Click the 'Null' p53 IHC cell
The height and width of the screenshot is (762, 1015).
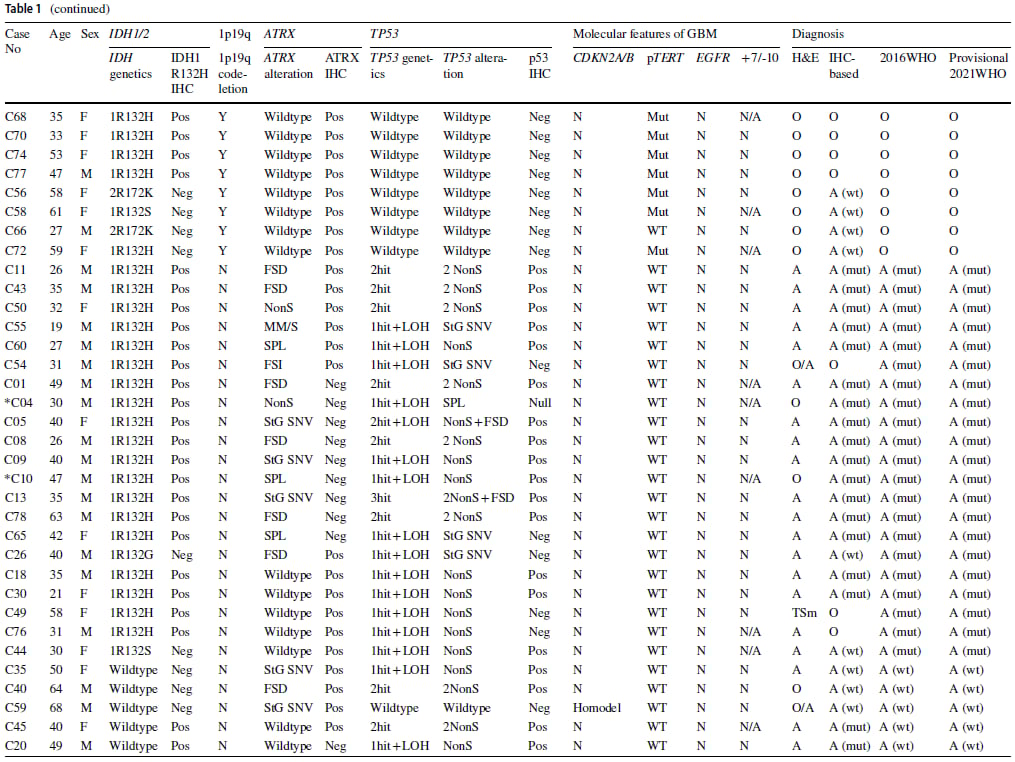(x=538, y=402)
